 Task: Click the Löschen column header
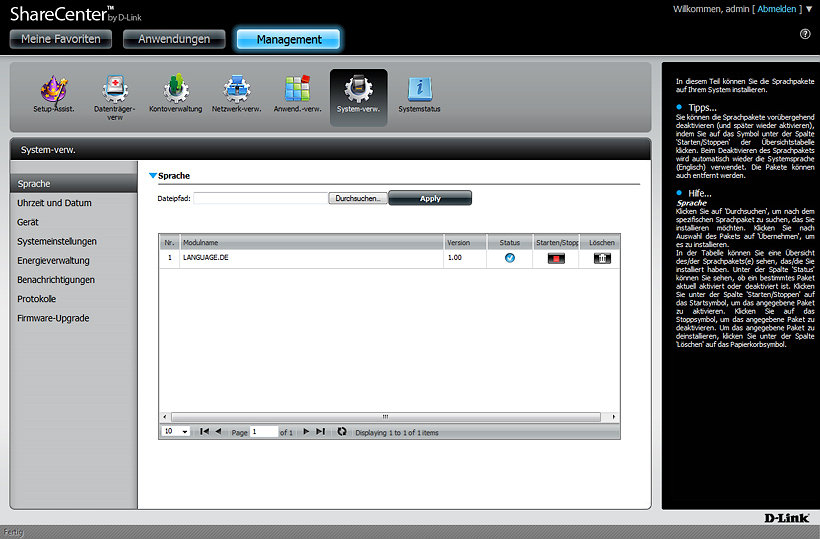601,243
